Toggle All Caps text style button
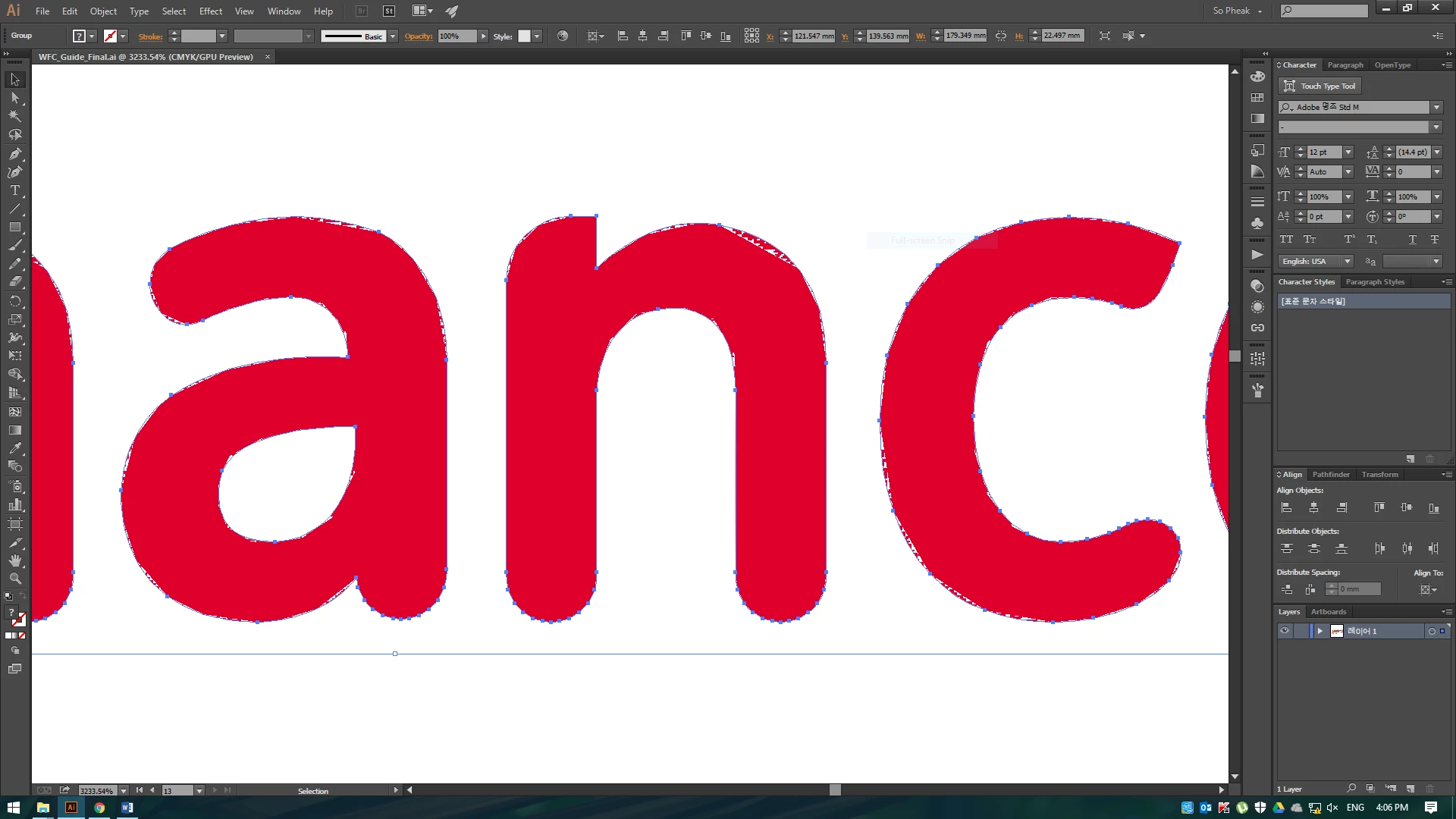Screen dimensions: 1456x819 1286,240
